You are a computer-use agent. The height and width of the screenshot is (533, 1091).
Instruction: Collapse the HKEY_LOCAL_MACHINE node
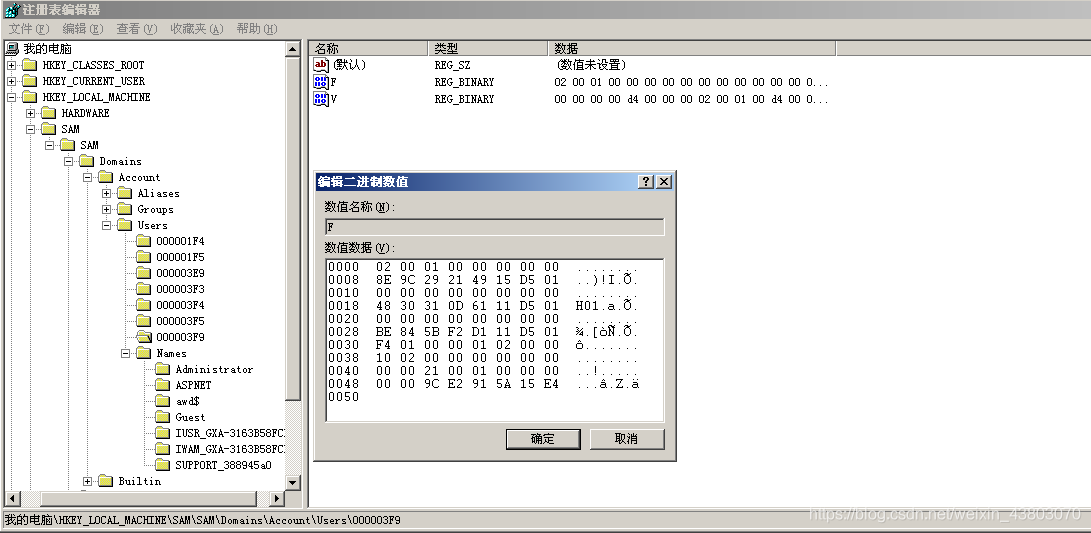pos(11,97)
